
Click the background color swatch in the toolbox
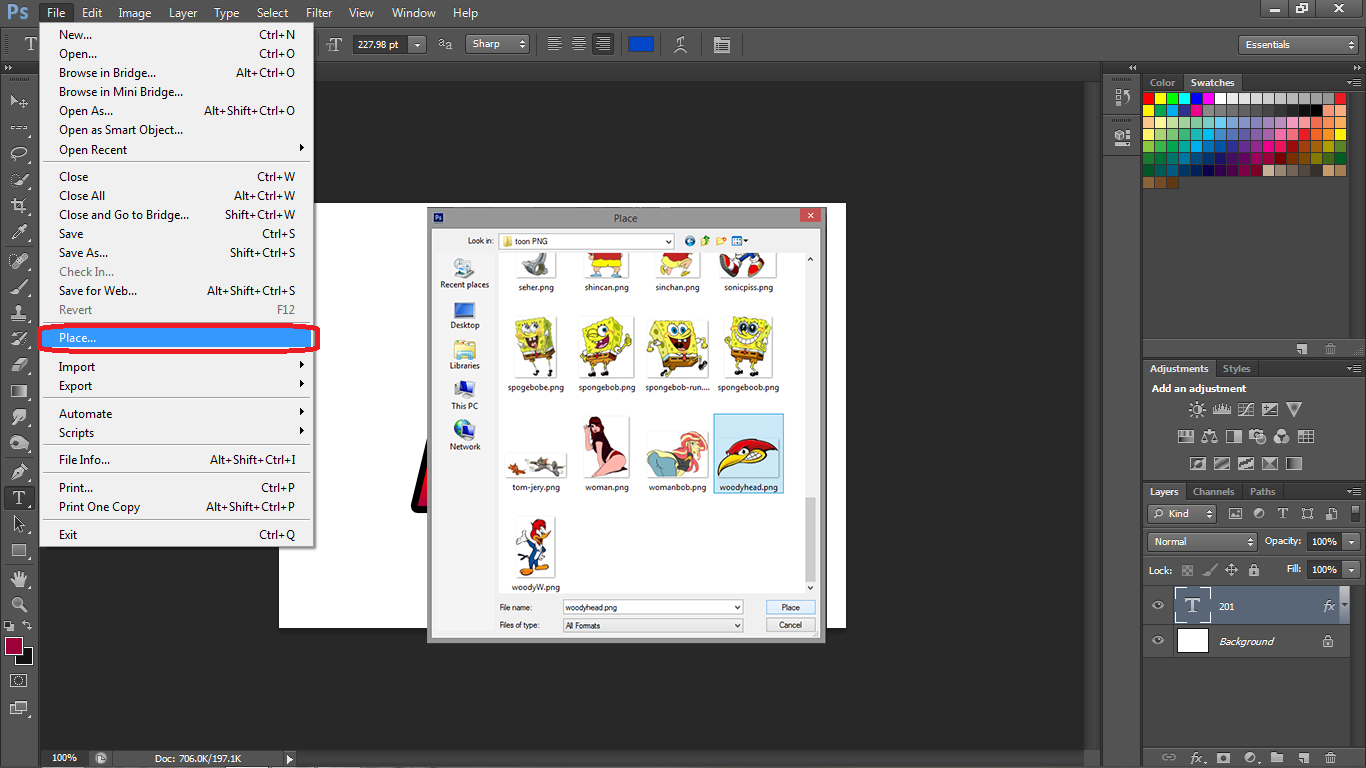coord(27,659)
